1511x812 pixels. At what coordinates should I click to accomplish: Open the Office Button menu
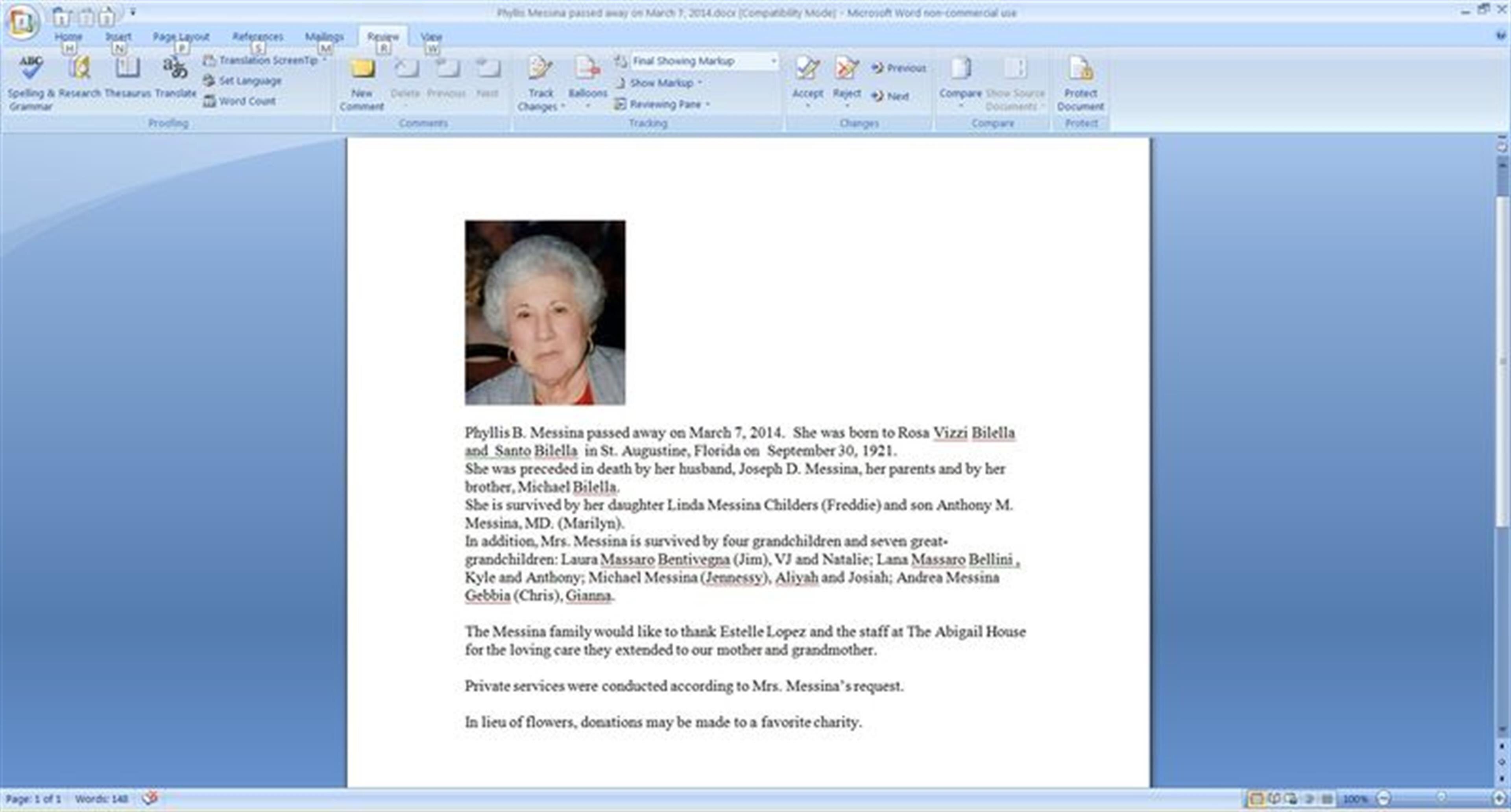click(x=22, y=22)
